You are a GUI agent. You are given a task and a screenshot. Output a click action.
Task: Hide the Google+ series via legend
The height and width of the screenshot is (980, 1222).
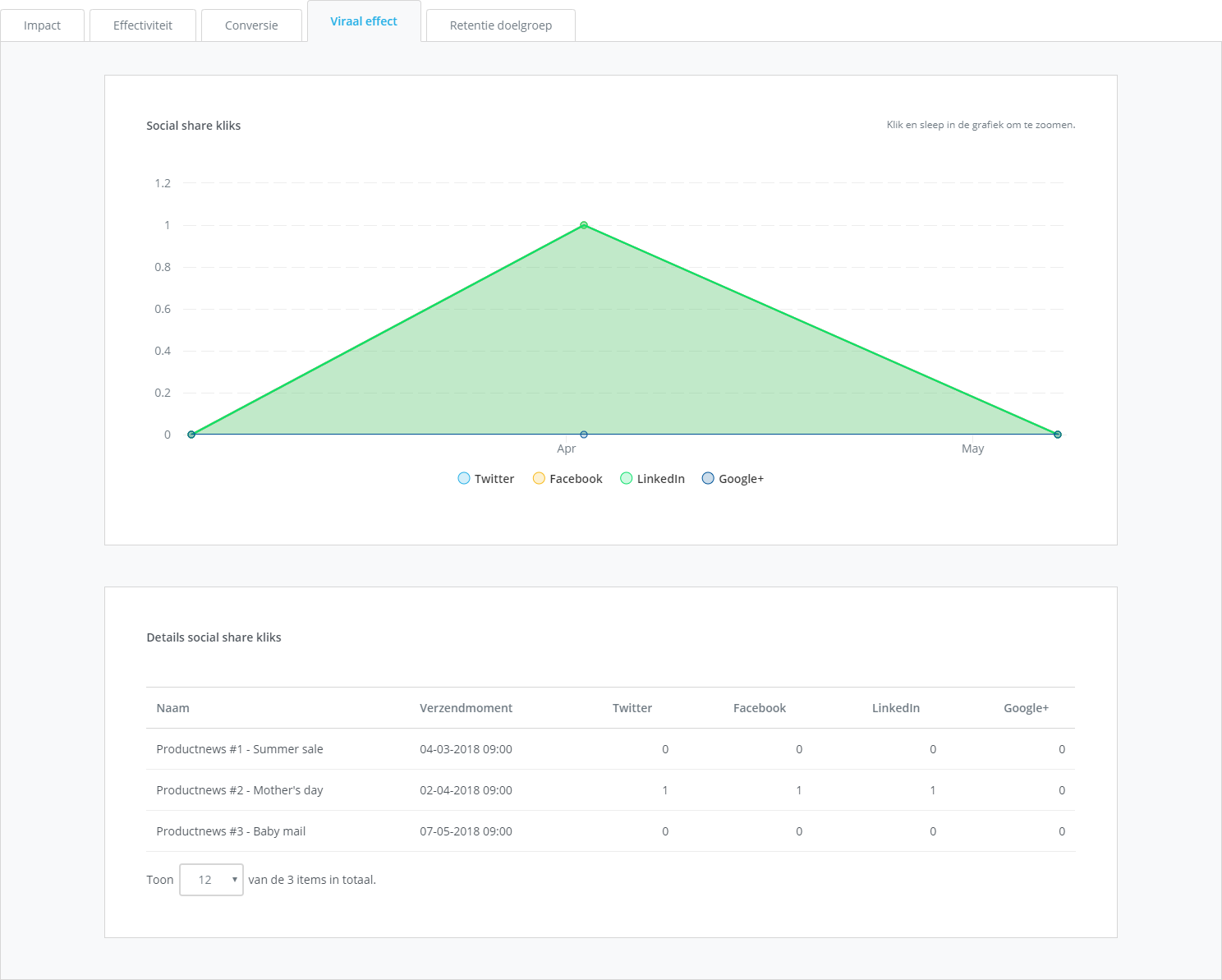(x=733, y=479)
